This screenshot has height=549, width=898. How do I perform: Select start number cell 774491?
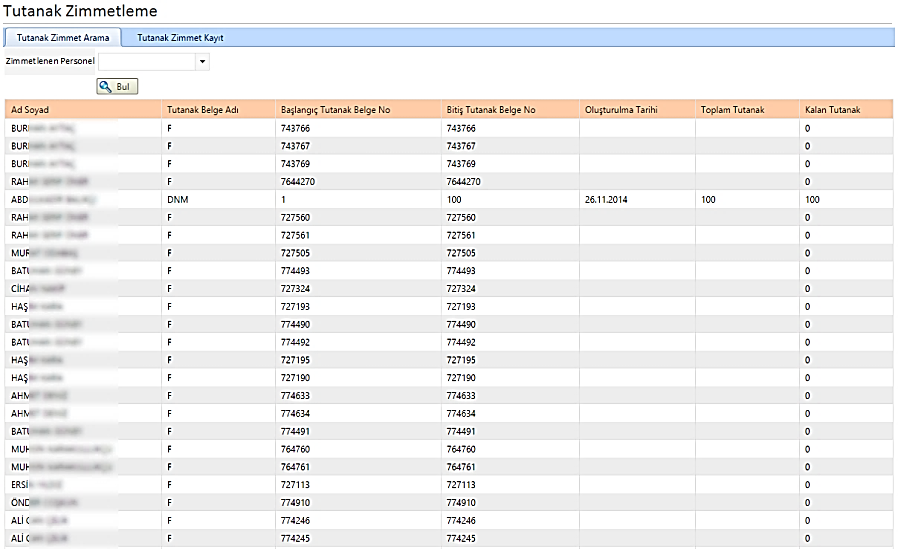tap(358, 431)
